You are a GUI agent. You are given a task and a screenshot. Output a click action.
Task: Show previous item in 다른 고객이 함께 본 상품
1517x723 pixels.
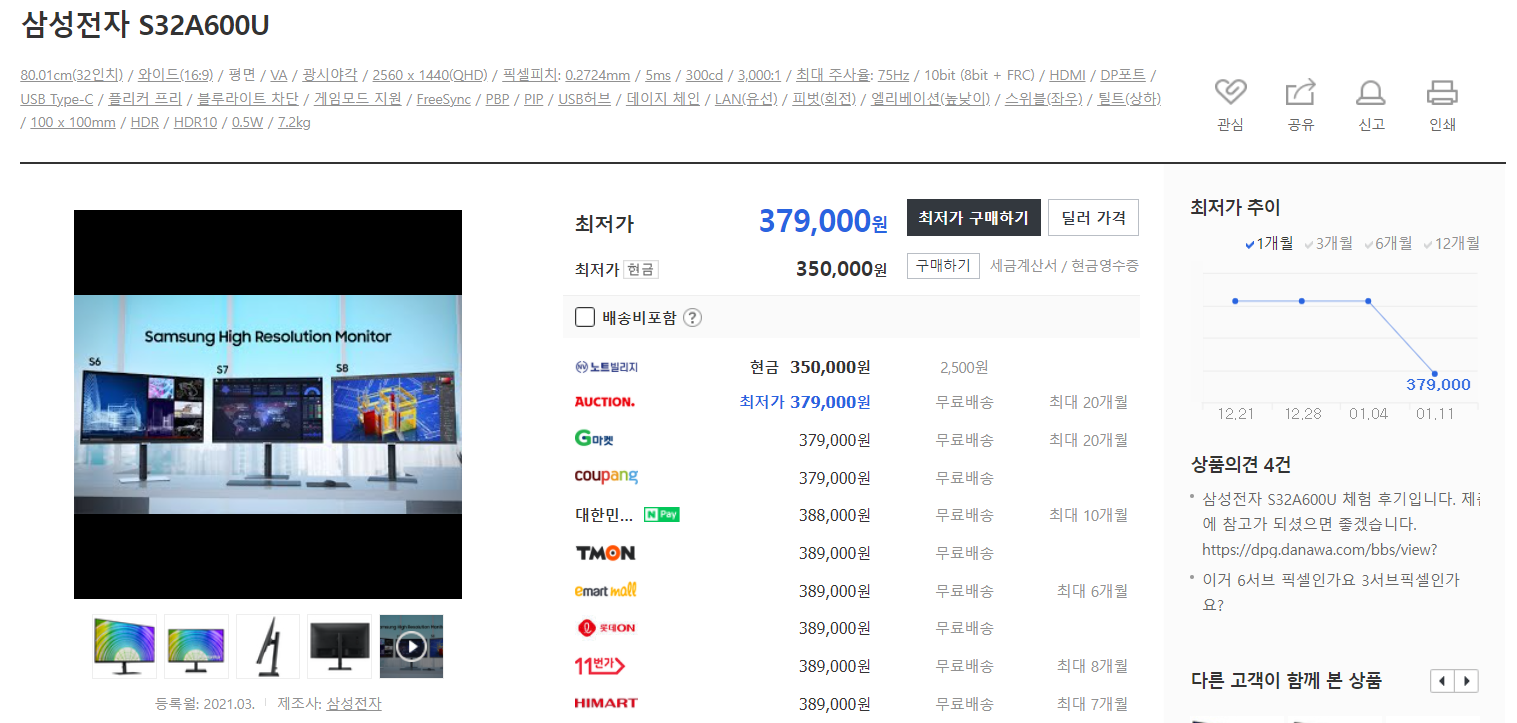coord(1442,681)
